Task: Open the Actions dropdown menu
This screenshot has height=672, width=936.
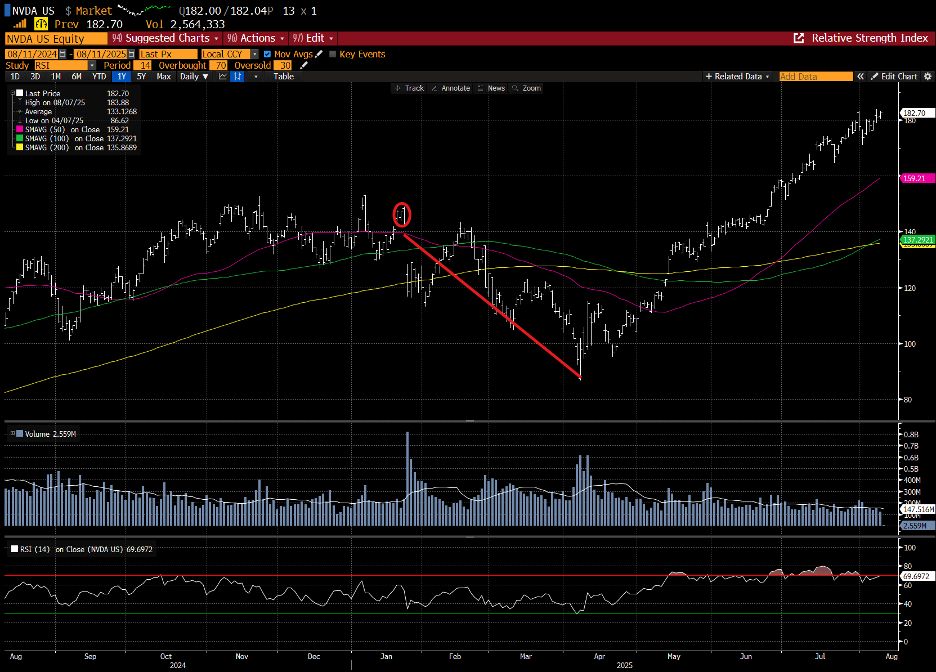Action: (x=256, y=38)
